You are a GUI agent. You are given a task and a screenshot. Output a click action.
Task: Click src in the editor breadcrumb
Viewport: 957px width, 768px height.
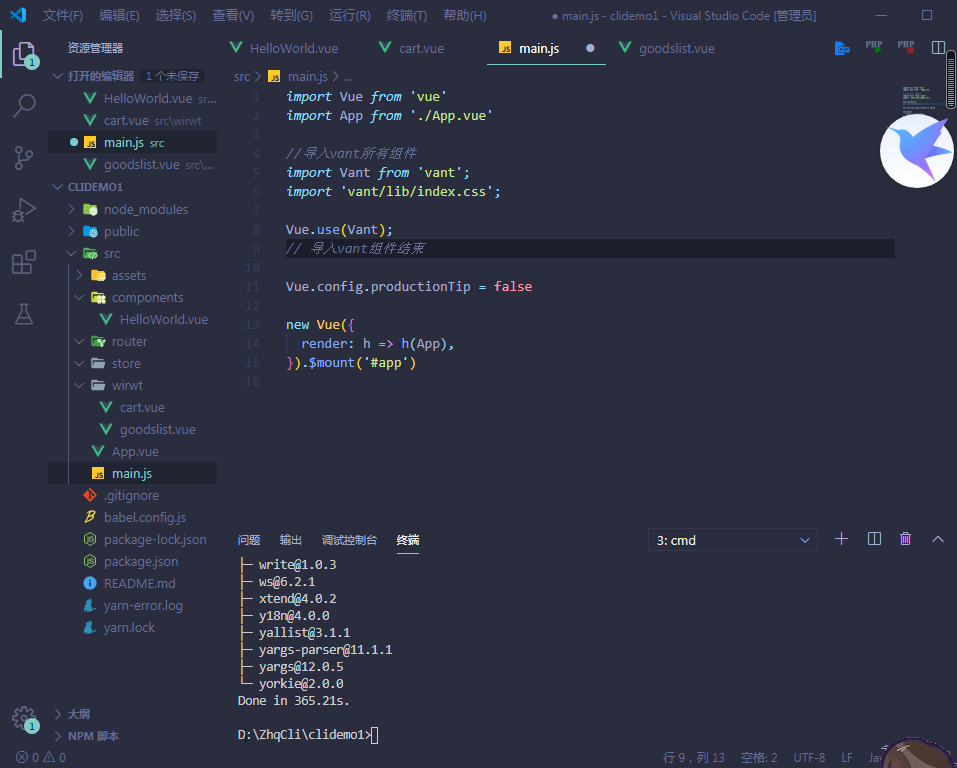click(242, 76)
